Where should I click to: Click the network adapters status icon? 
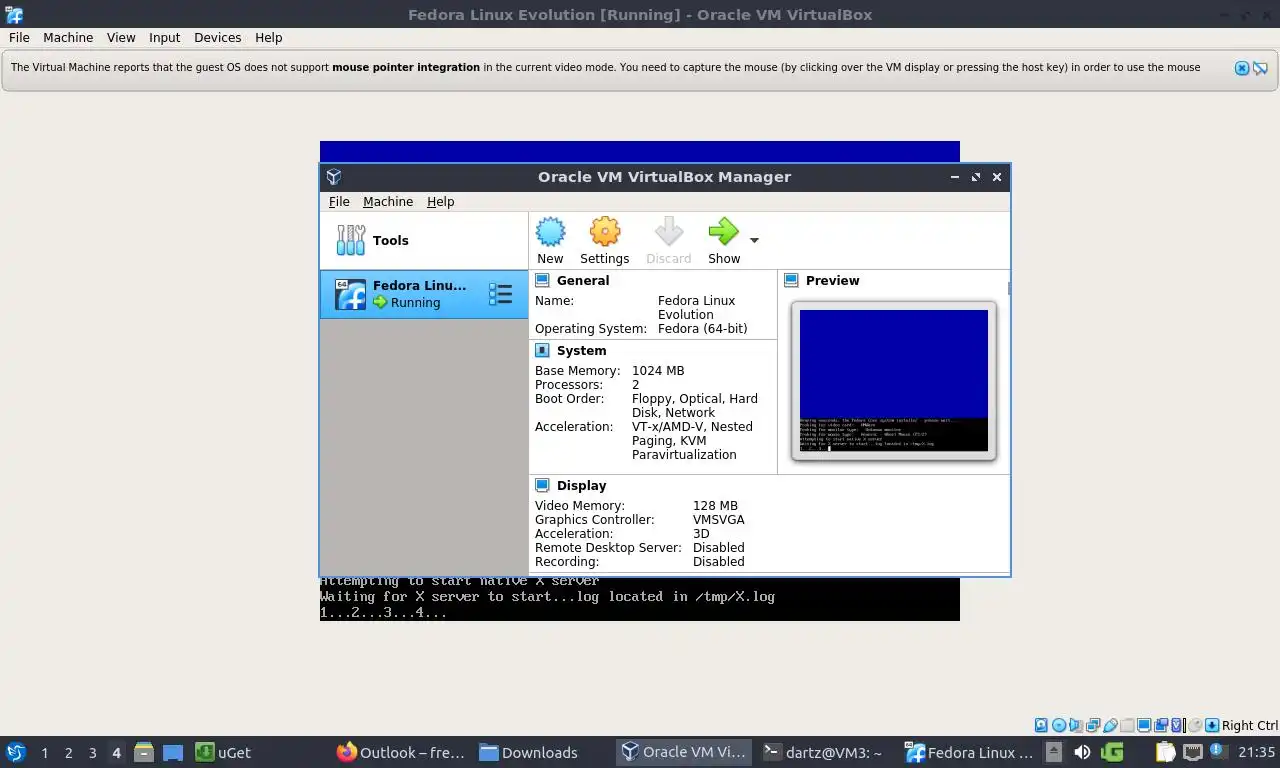point(1093,725)
